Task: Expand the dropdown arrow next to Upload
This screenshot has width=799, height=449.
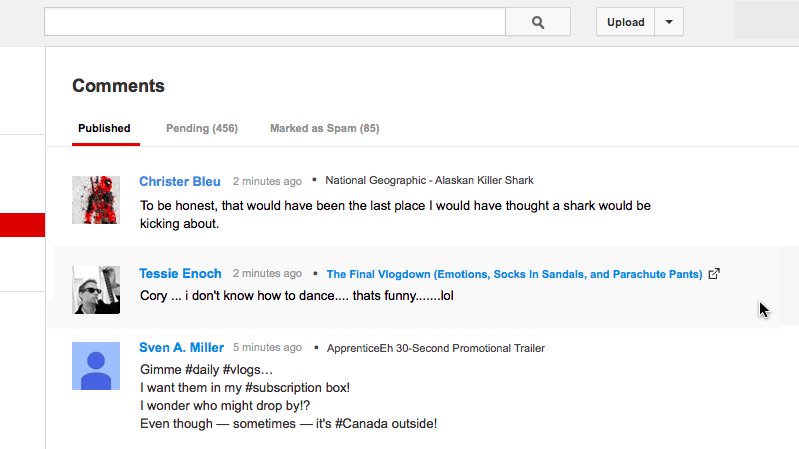Action: pyautogui.click(x=669, y=22)
